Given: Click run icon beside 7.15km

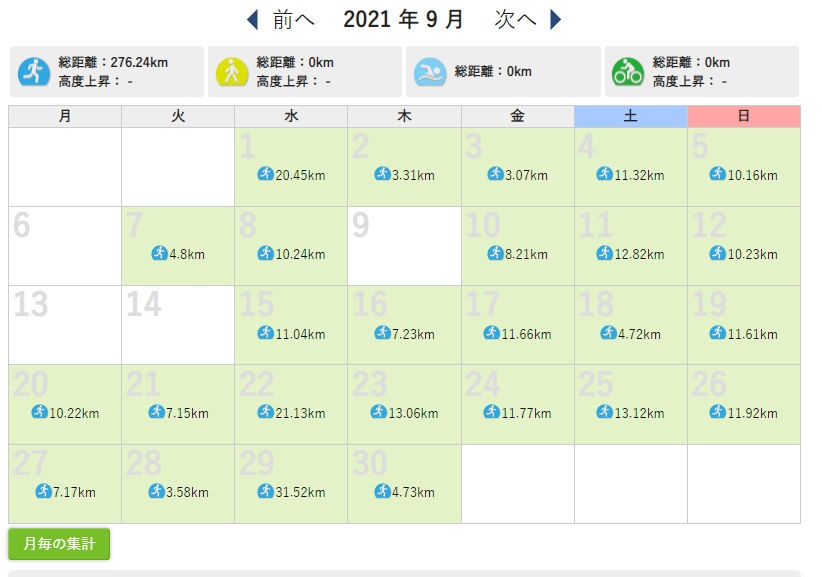Looking at the screenshot, I should tap(156, 411).
